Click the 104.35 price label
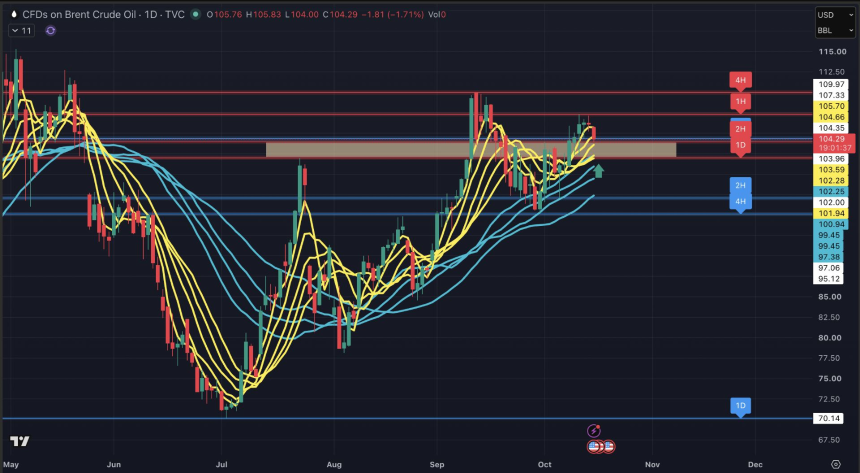The image size is (860, 473). 831,128
